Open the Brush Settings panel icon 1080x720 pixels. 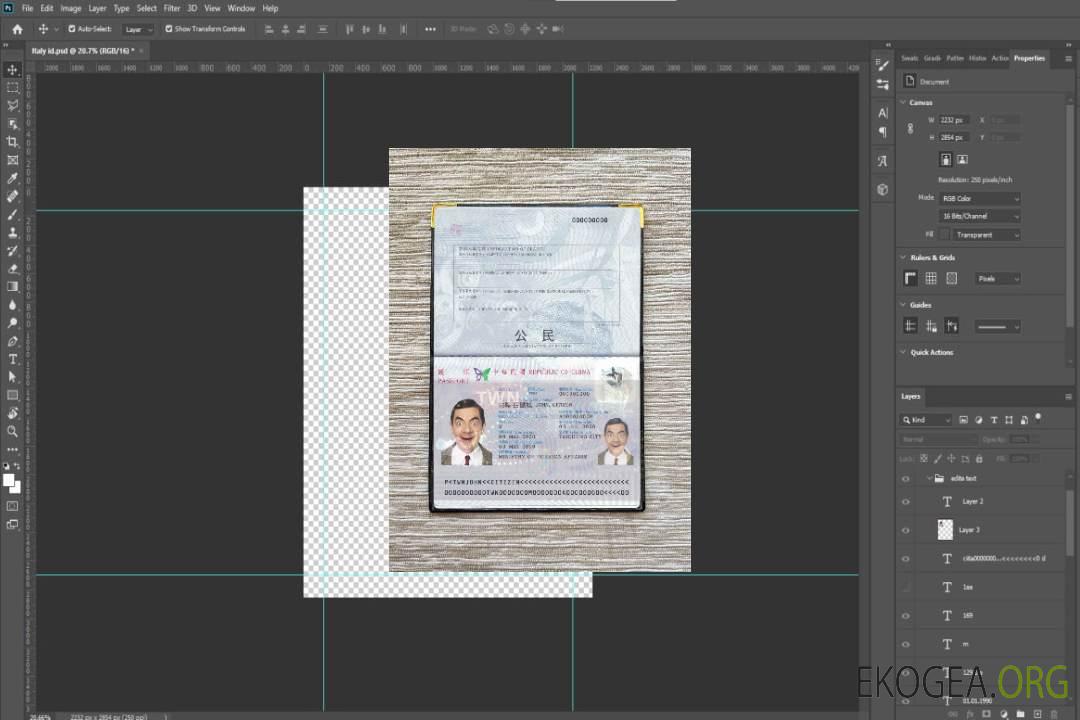(882, 65)
